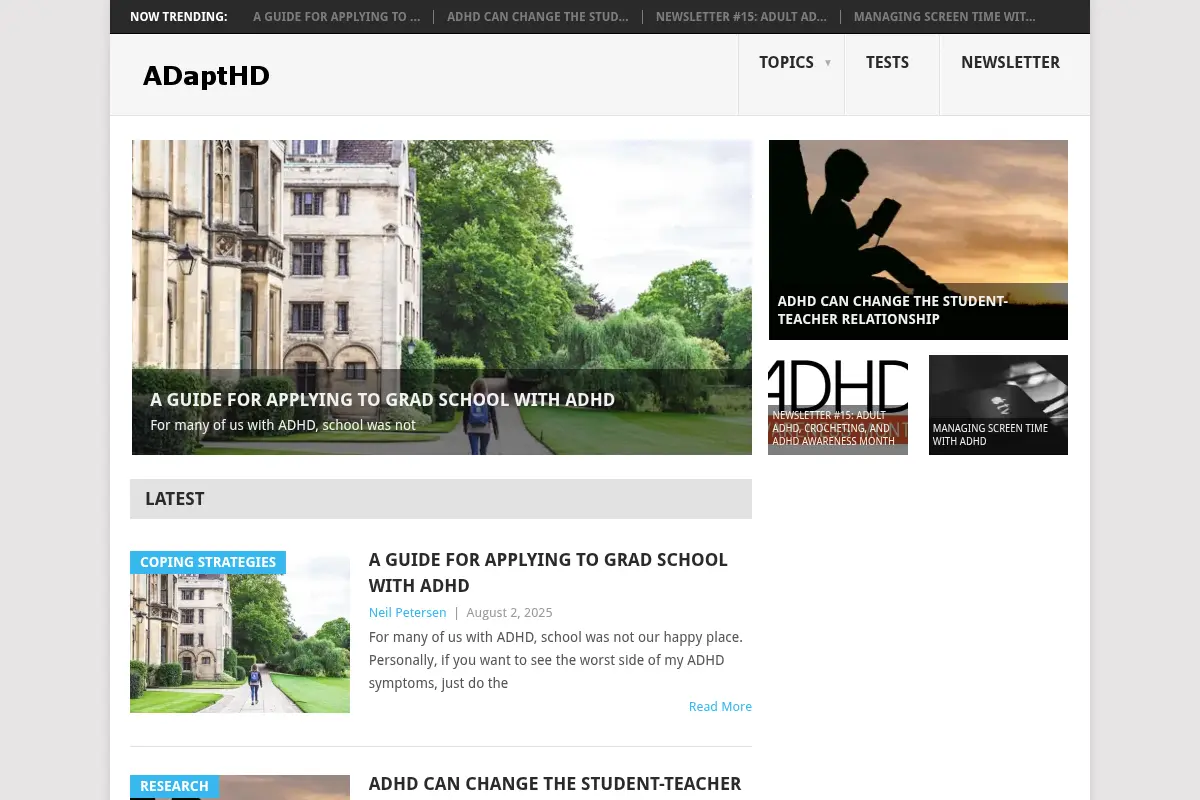The image size is (1200, 800).
Task: Open the Tests menu item
Action: [887, 62]
